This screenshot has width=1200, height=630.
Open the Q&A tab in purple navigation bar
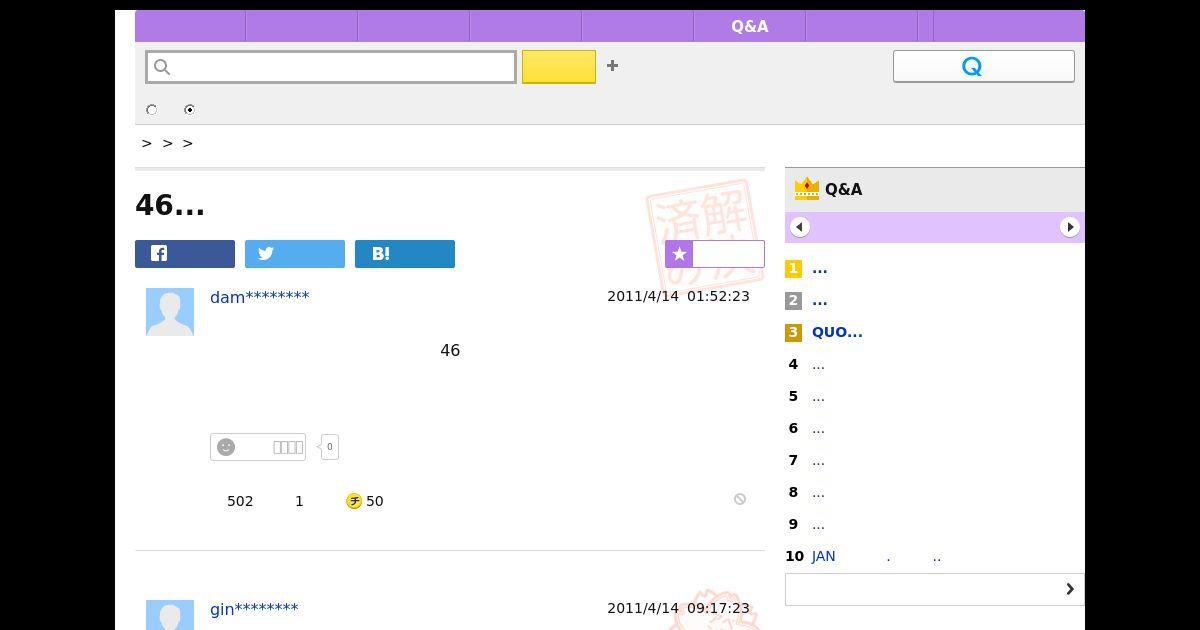point(749,26)
